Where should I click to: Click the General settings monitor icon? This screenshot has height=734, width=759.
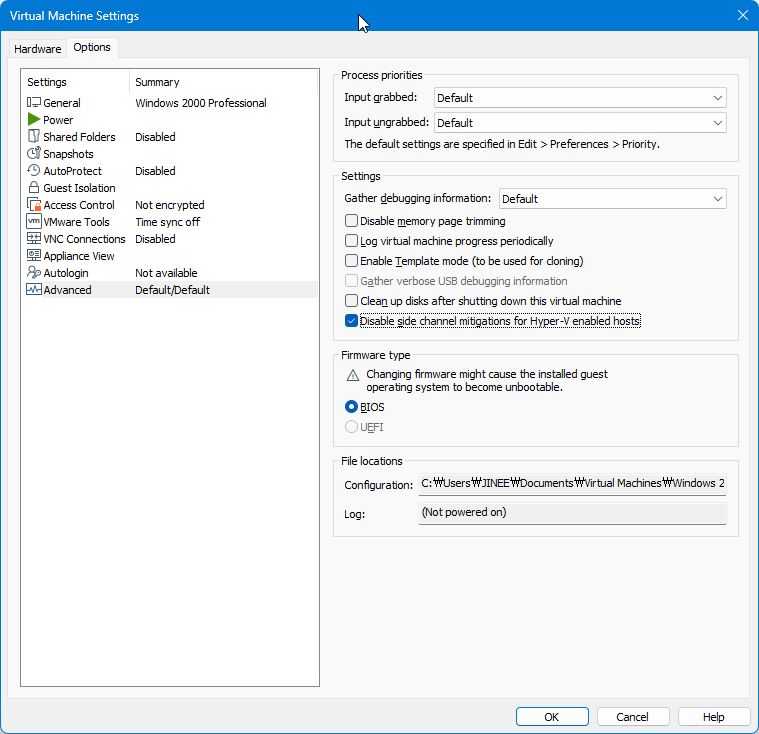tap(33, 103)
